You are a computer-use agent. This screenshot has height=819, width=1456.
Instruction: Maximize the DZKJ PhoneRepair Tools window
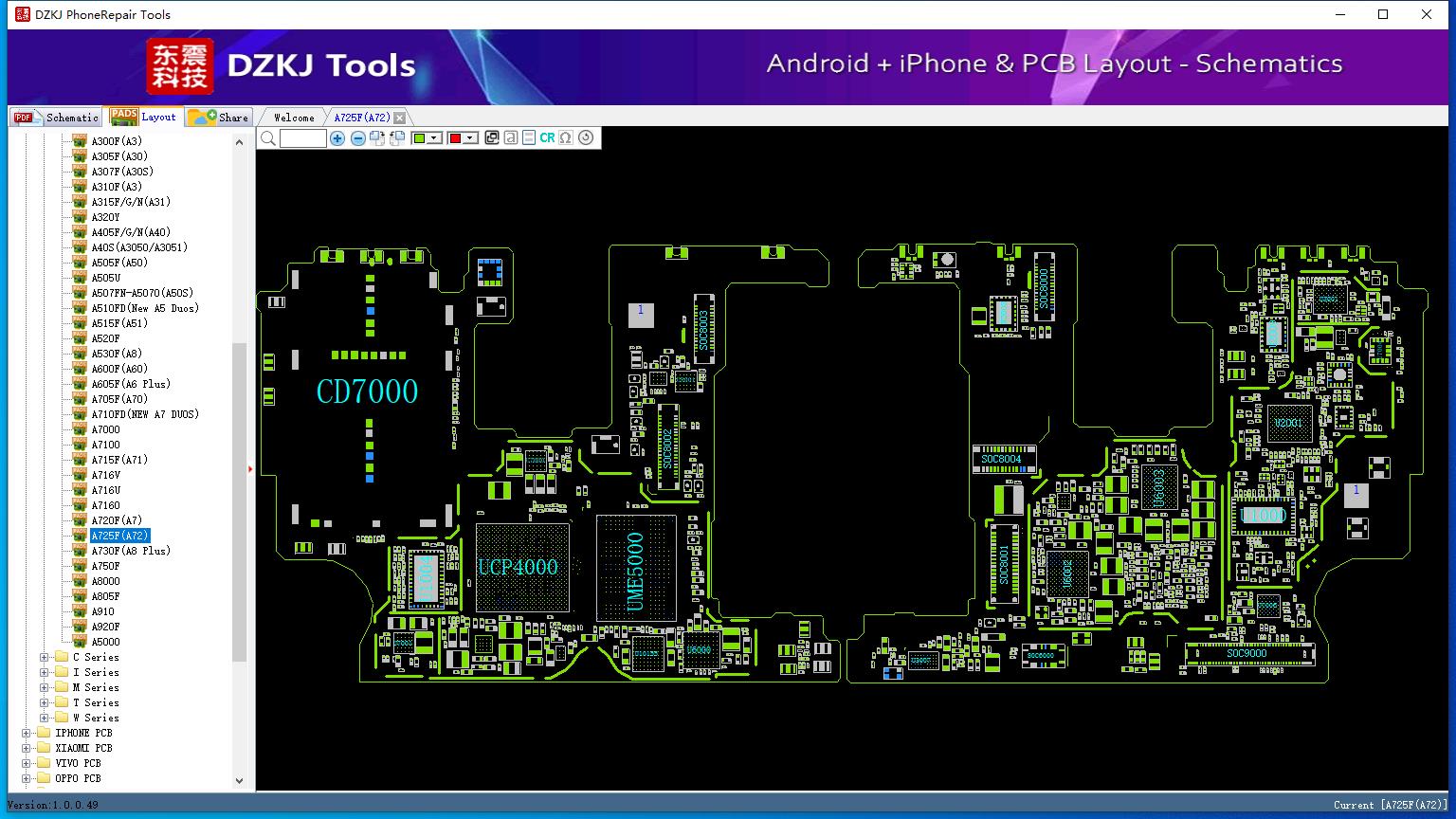tap(1383, 14)
